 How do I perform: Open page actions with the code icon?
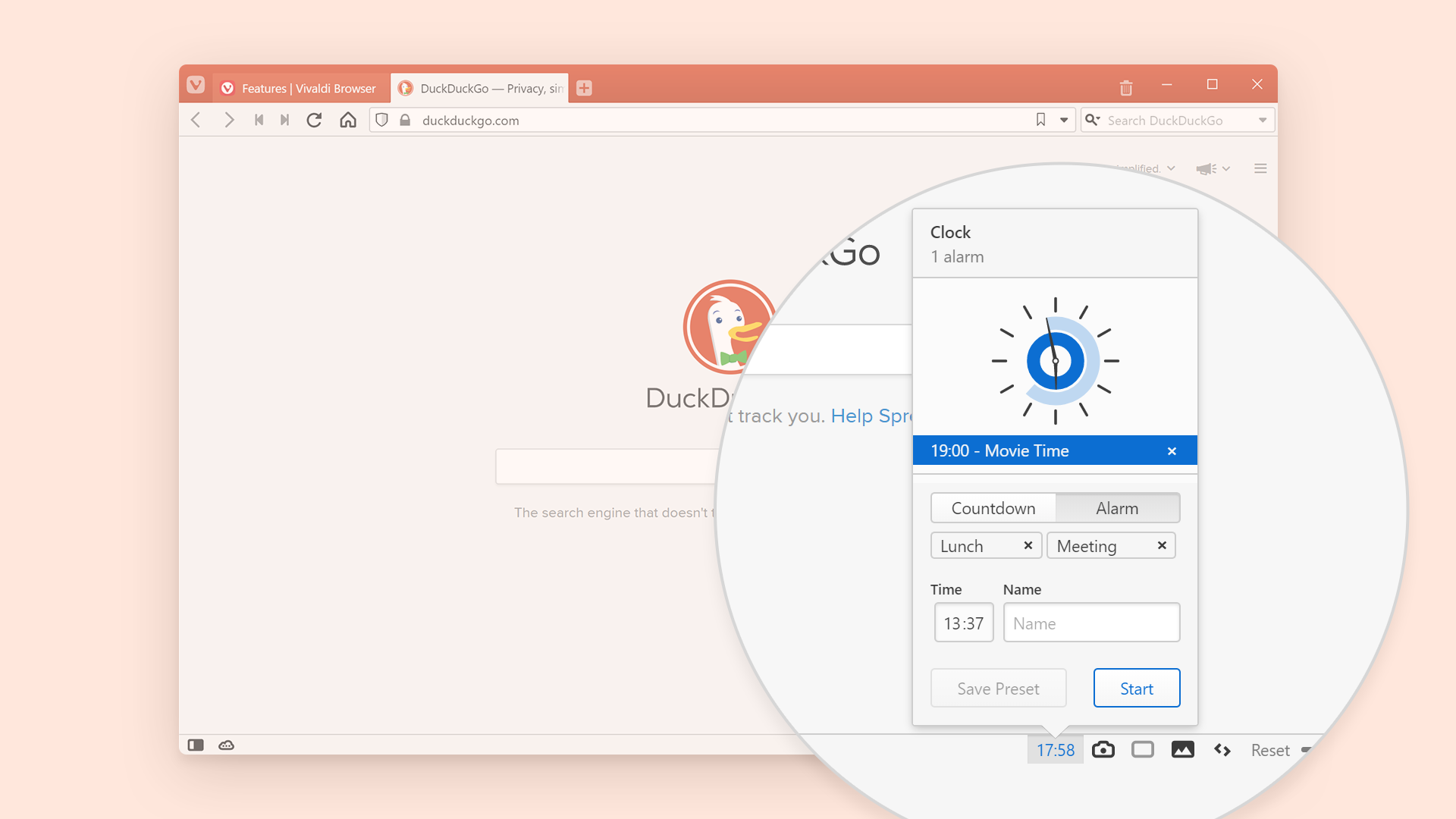pos(1222,749)
